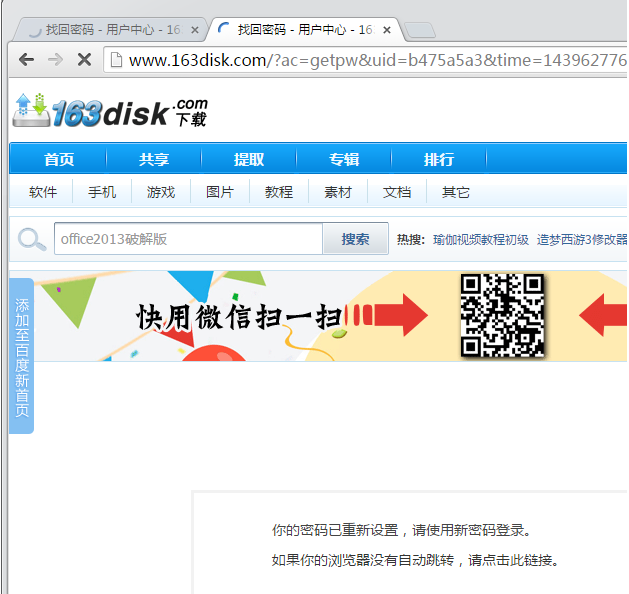Go to the 教程 category
The width and height of the screenshot is (629, 594).
click(x=279, y=192)
